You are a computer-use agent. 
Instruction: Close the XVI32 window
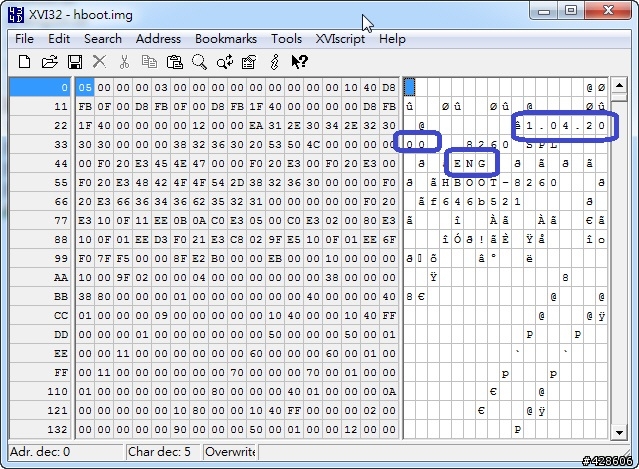click(608, 11)
